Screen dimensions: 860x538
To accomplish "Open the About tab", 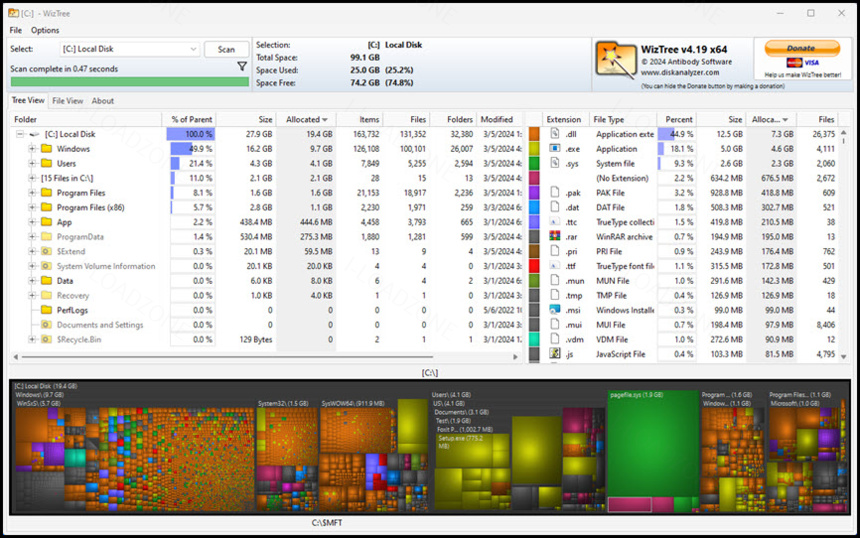I will [x=103, y=101].
